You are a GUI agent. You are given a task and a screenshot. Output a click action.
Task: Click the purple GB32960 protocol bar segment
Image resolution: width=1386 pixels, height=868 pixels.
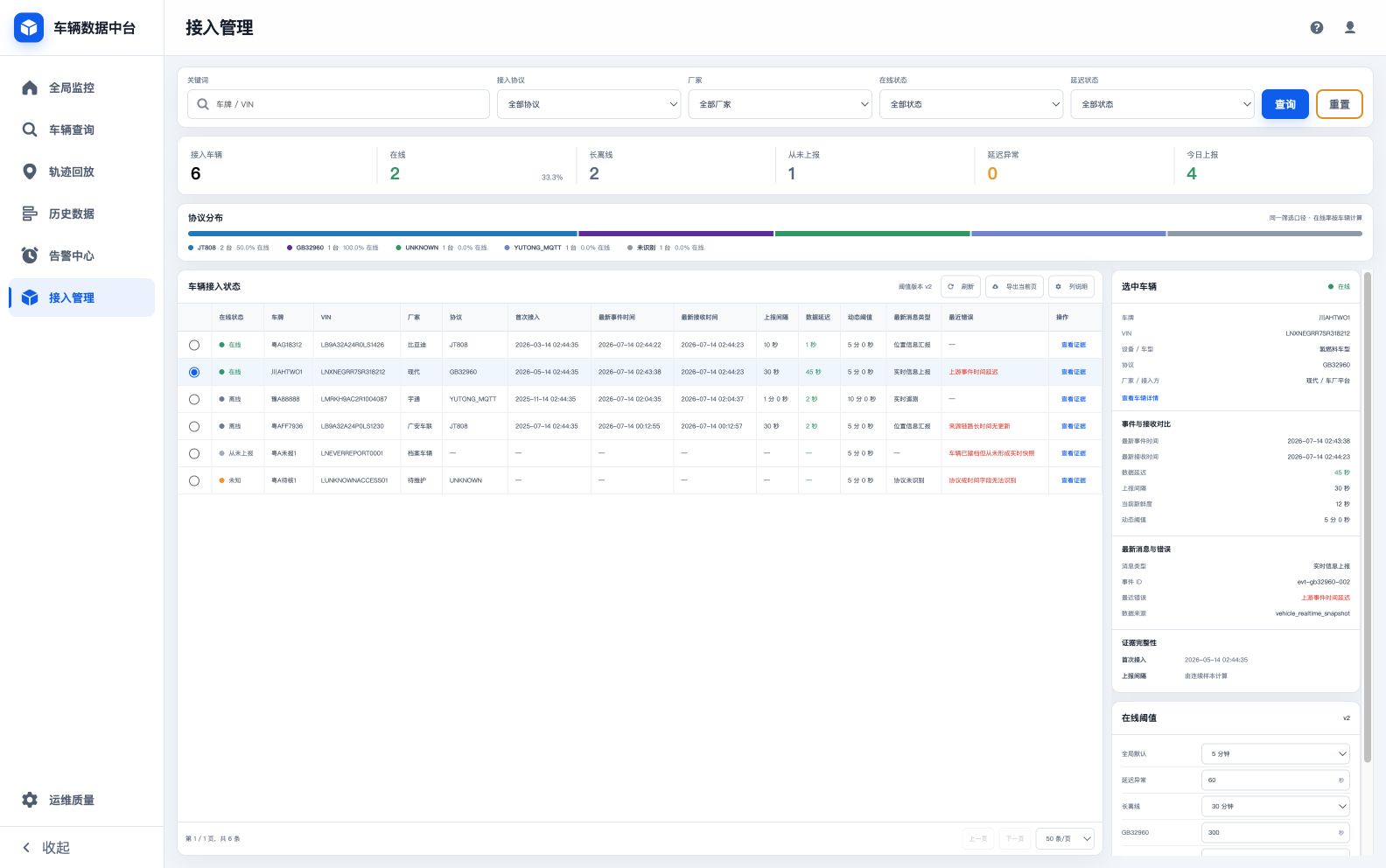click(675, 234)
